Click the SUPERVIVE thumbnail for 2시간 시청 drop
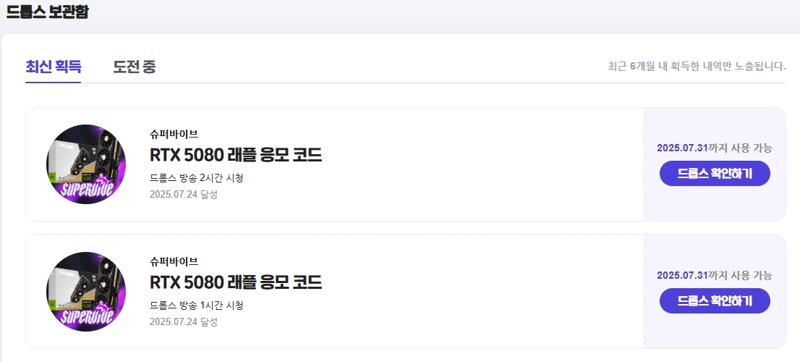This screenshot has width=800, height=362. [x=86, y=164]
